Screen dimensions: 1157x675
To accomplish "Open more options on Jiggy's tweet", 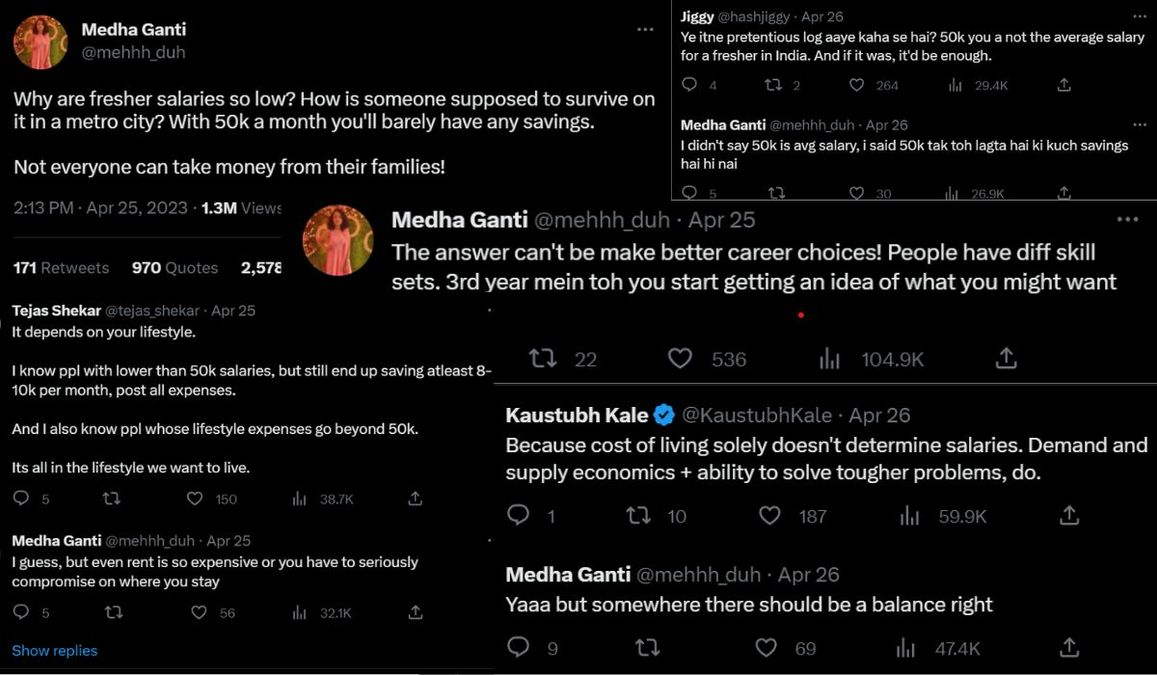I will 1139,16.
